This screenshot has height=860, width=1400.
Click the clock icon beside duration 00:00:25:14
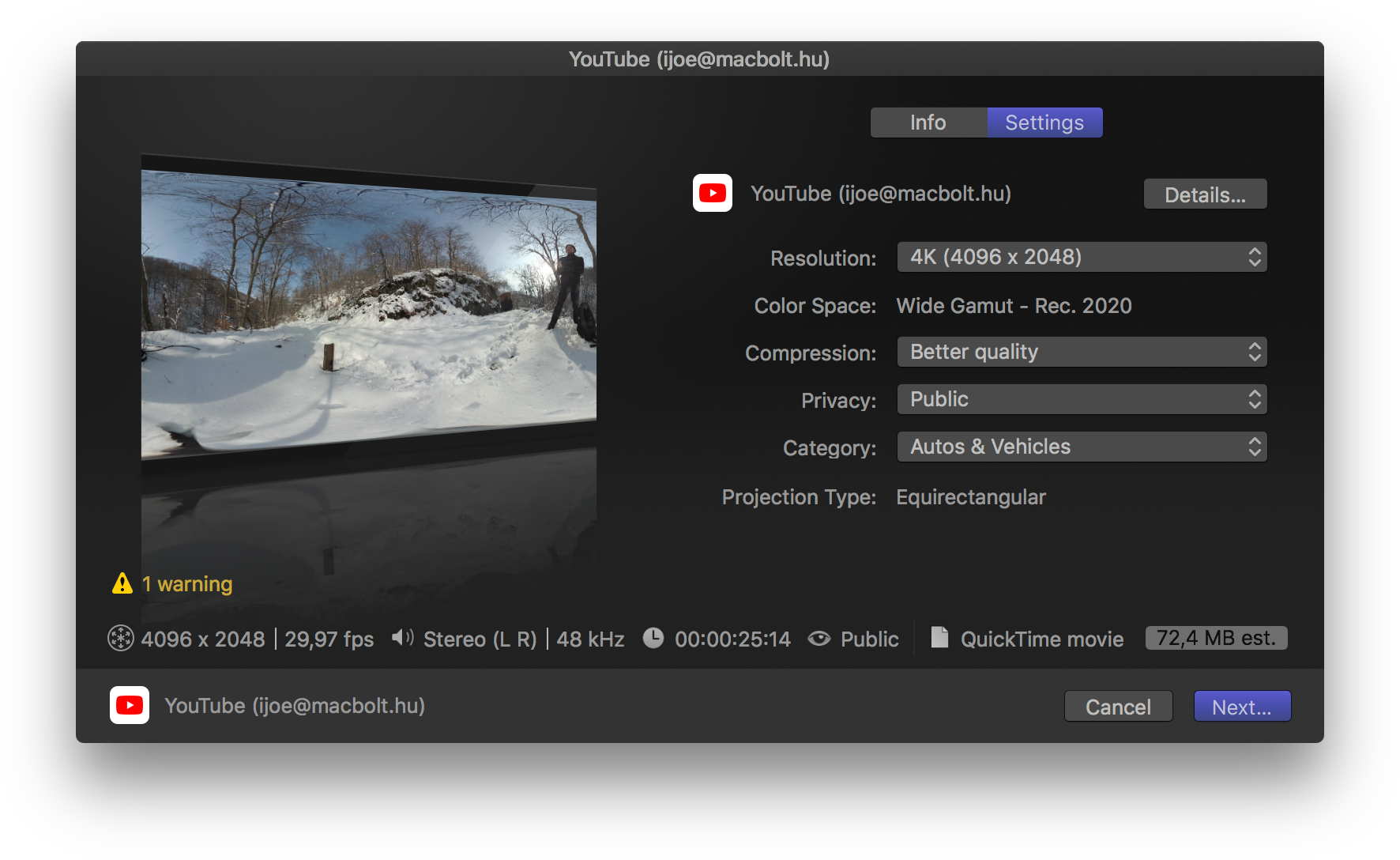coord(653,638)
